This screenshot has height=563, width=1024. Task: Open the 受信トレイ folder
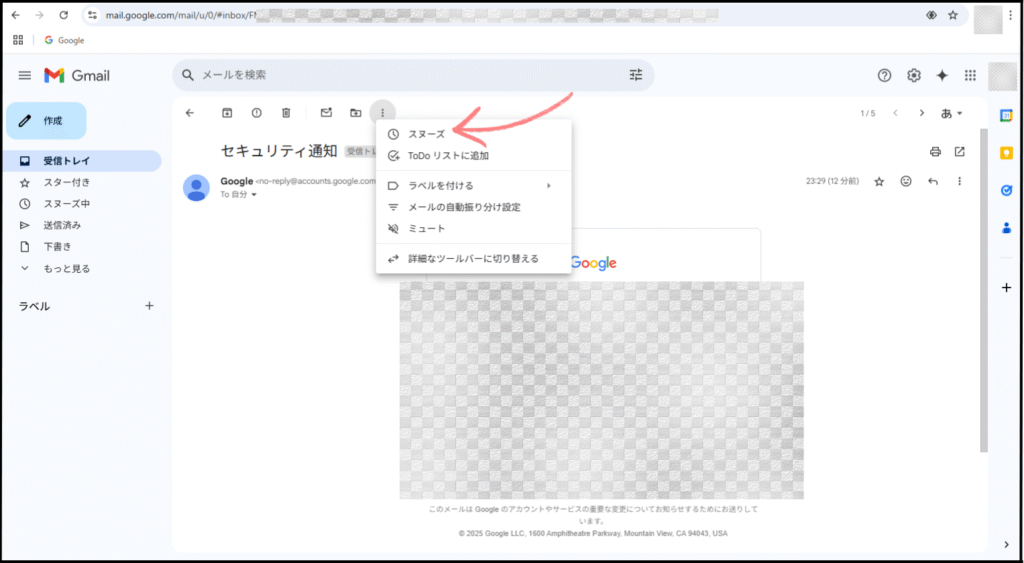[81, 161]
